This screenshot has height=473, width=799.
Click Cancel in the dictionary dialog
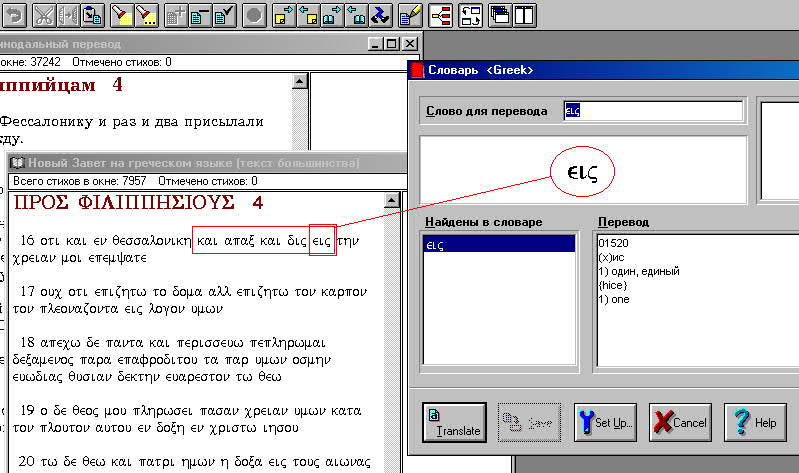[x=680, y=423]
